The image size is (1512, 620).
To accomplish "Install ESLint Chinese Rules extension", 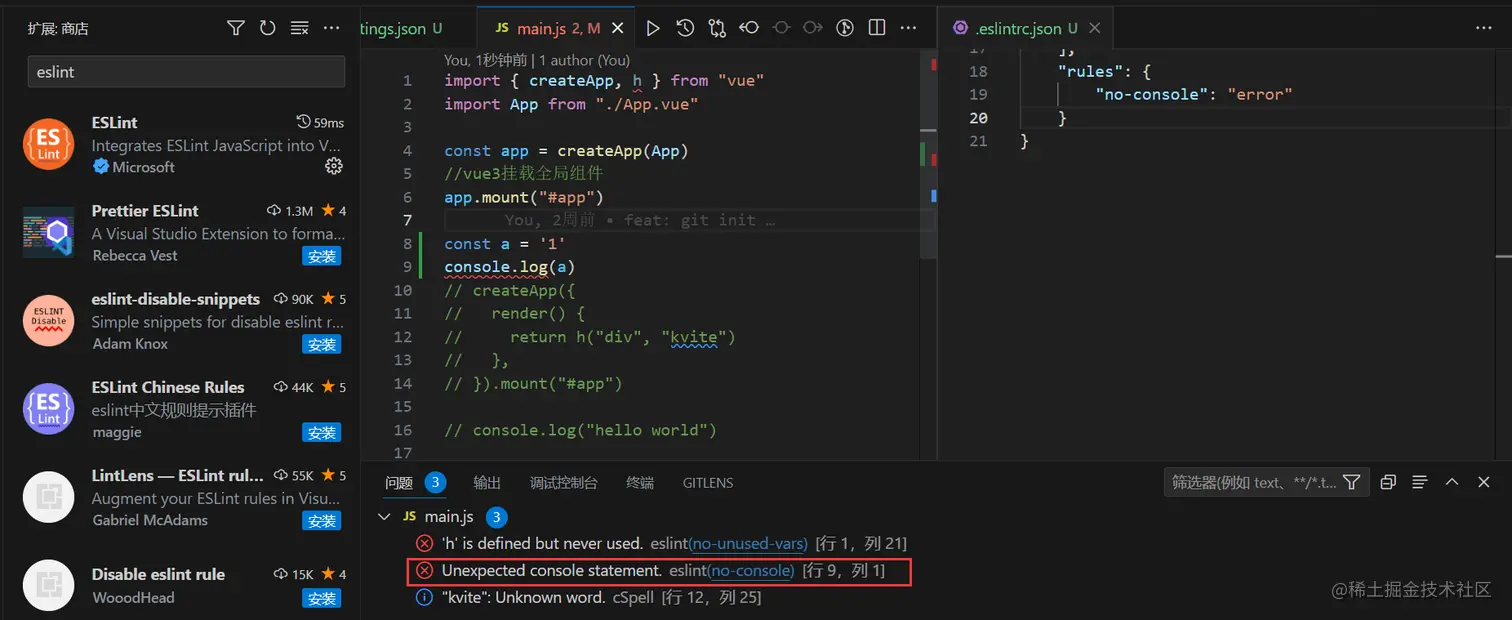I will 322,432.
